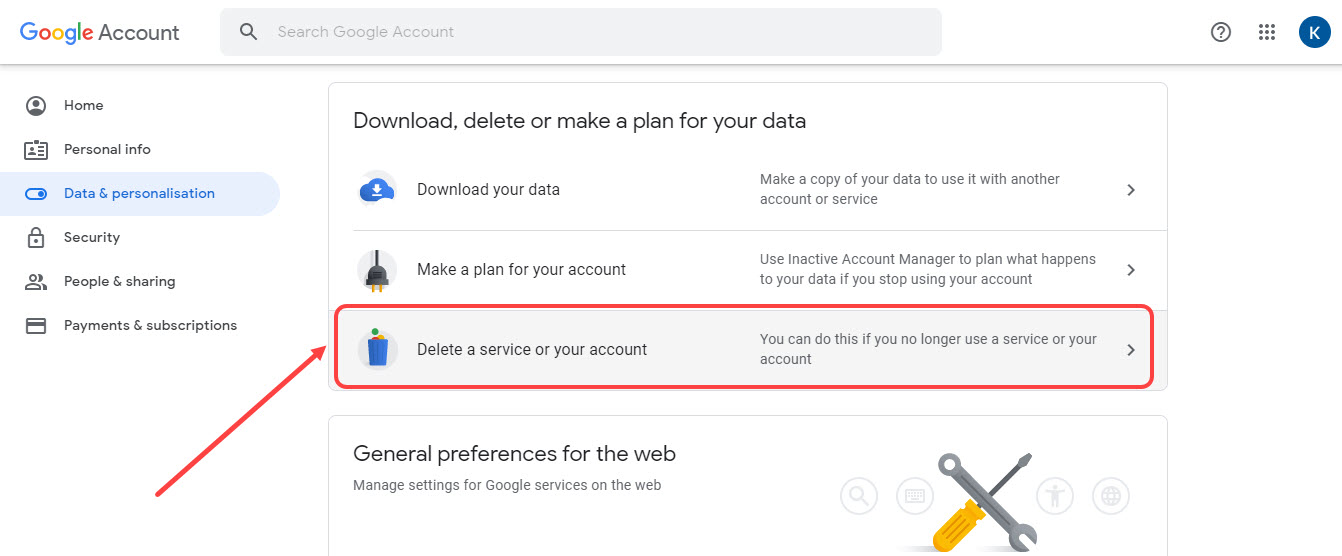Click the Personal info ID card icon

tap(36, 149)
